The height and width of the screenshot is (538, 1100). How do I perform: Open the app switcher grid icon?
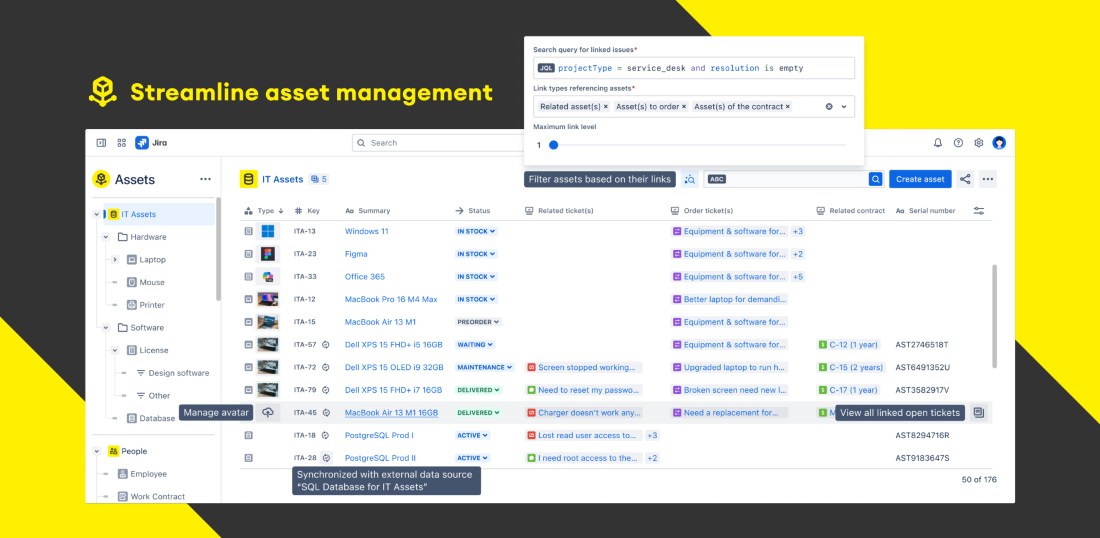click(122, 143)
